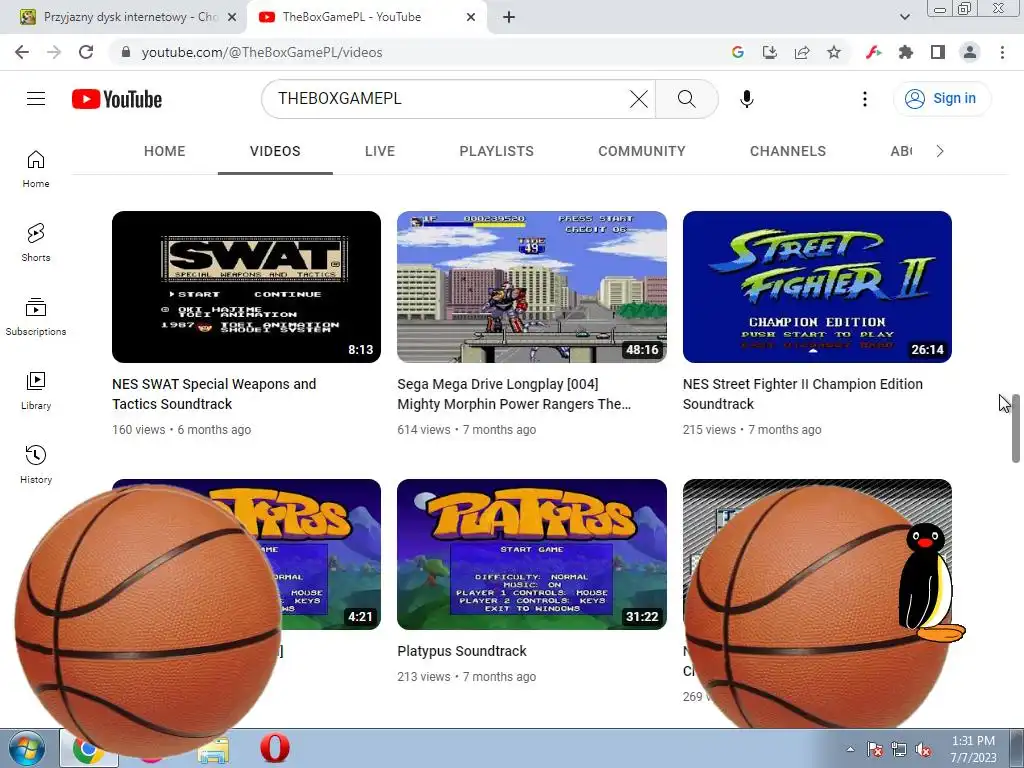Click "160 views • 6 months ago" text

coord(182,430)
